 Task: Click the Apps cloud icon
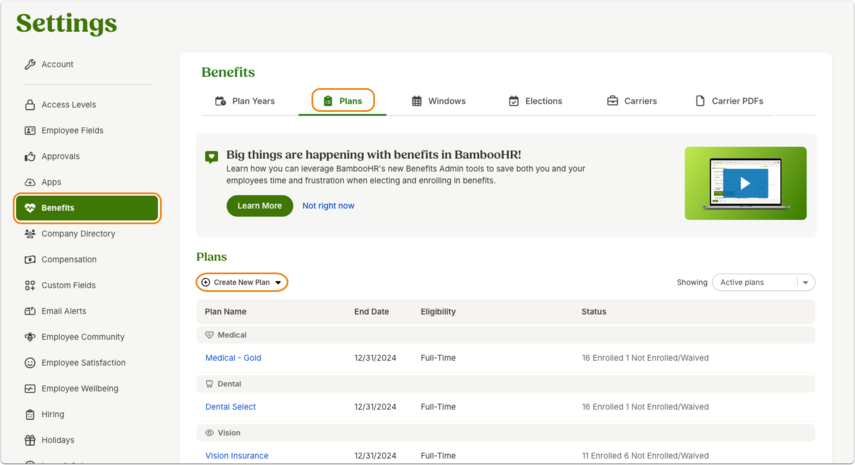click(x=30, y=182)
